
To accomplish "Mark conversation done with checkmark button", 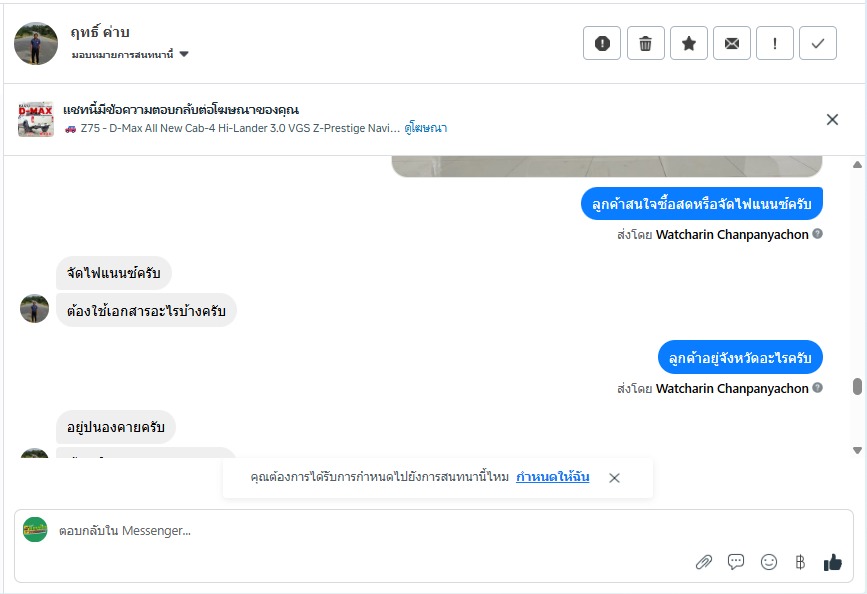I will point(818,43).
